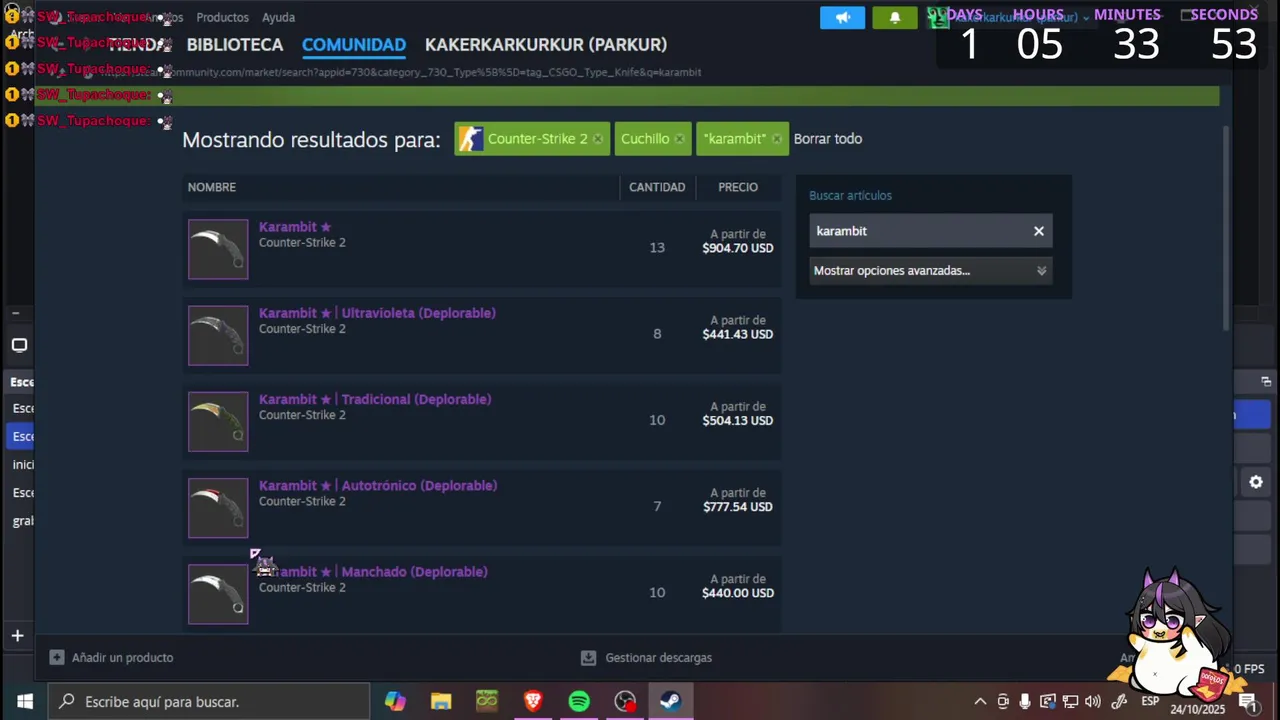Click the green notifications bell icon
This screenshot has height=720, width=1280.
pos(895,17)
